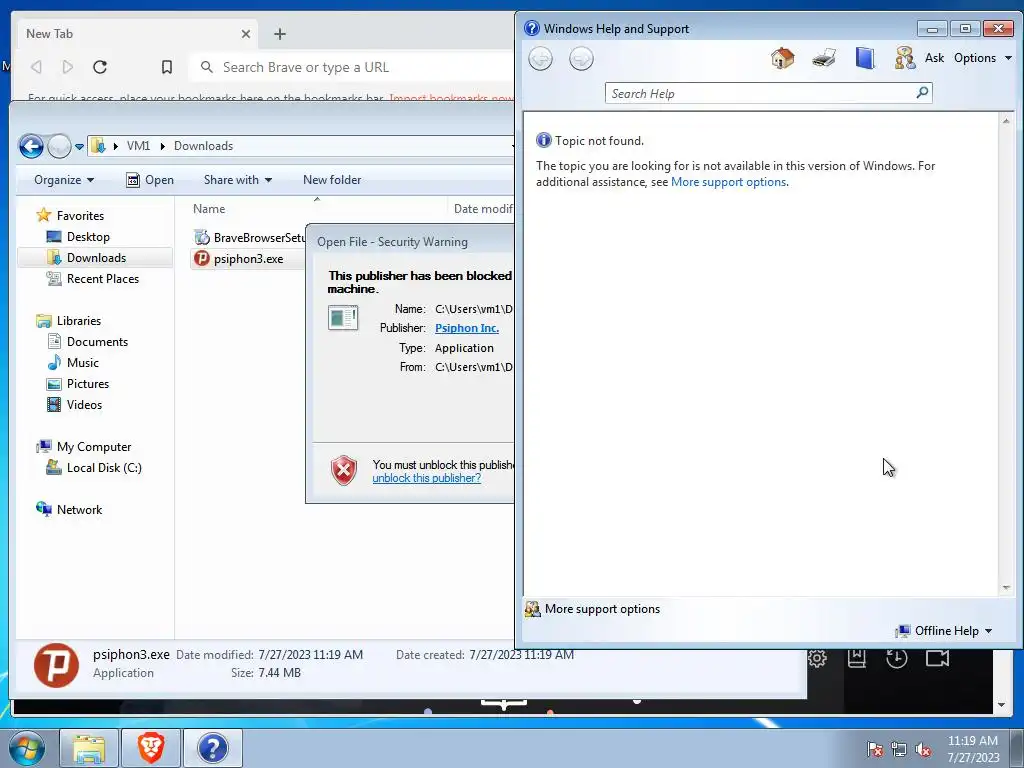The height and width of the screenshot is (768, 1024).
Task: Switch to Brave browser on the taskbar
Action: 151,748
